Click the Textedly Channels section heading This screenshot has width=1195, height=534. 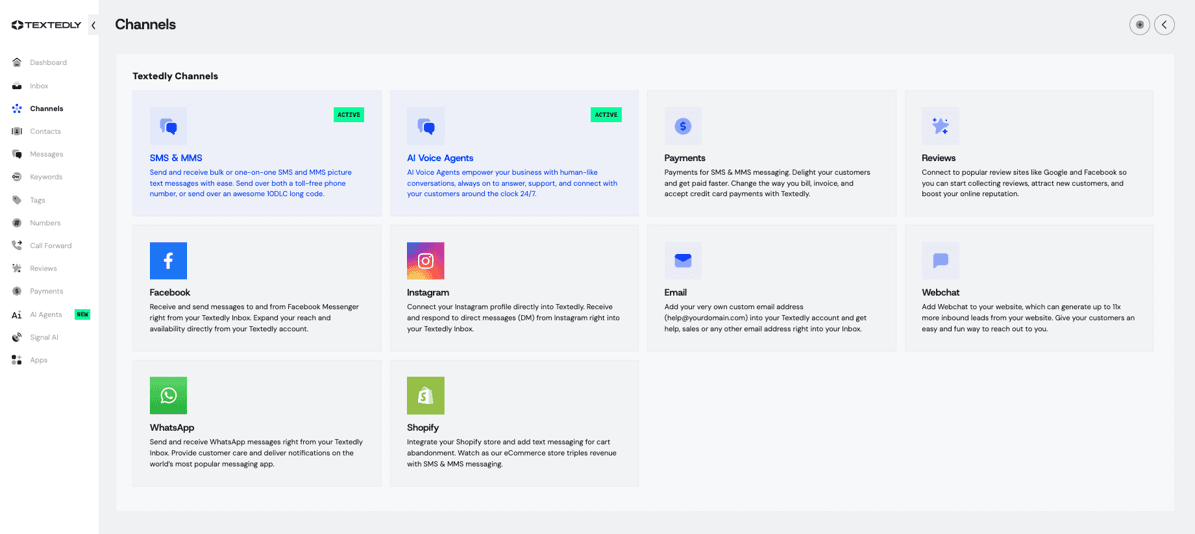pyautogui.click(x=175, y=76)
